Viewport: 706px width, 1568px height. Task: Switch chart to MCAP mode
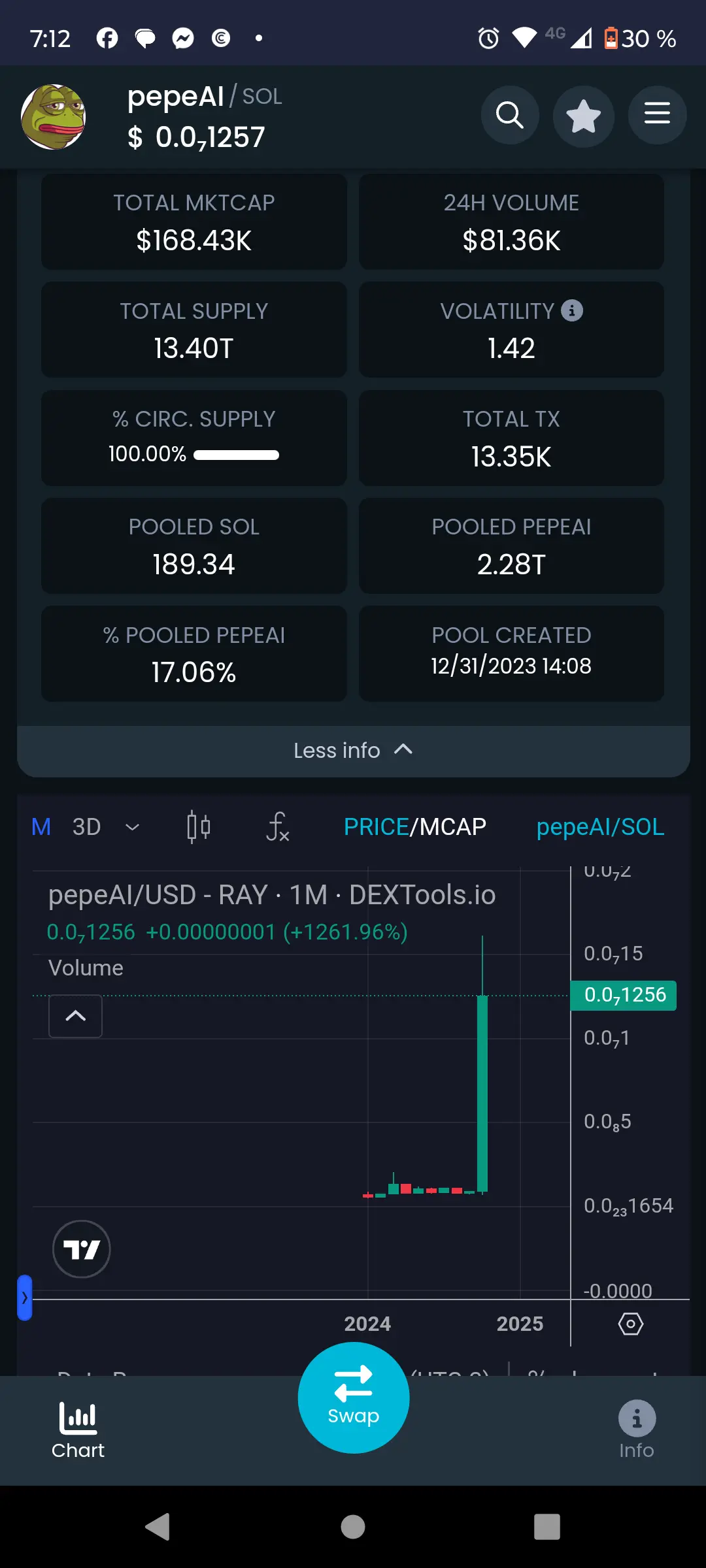tap(452, 827)
